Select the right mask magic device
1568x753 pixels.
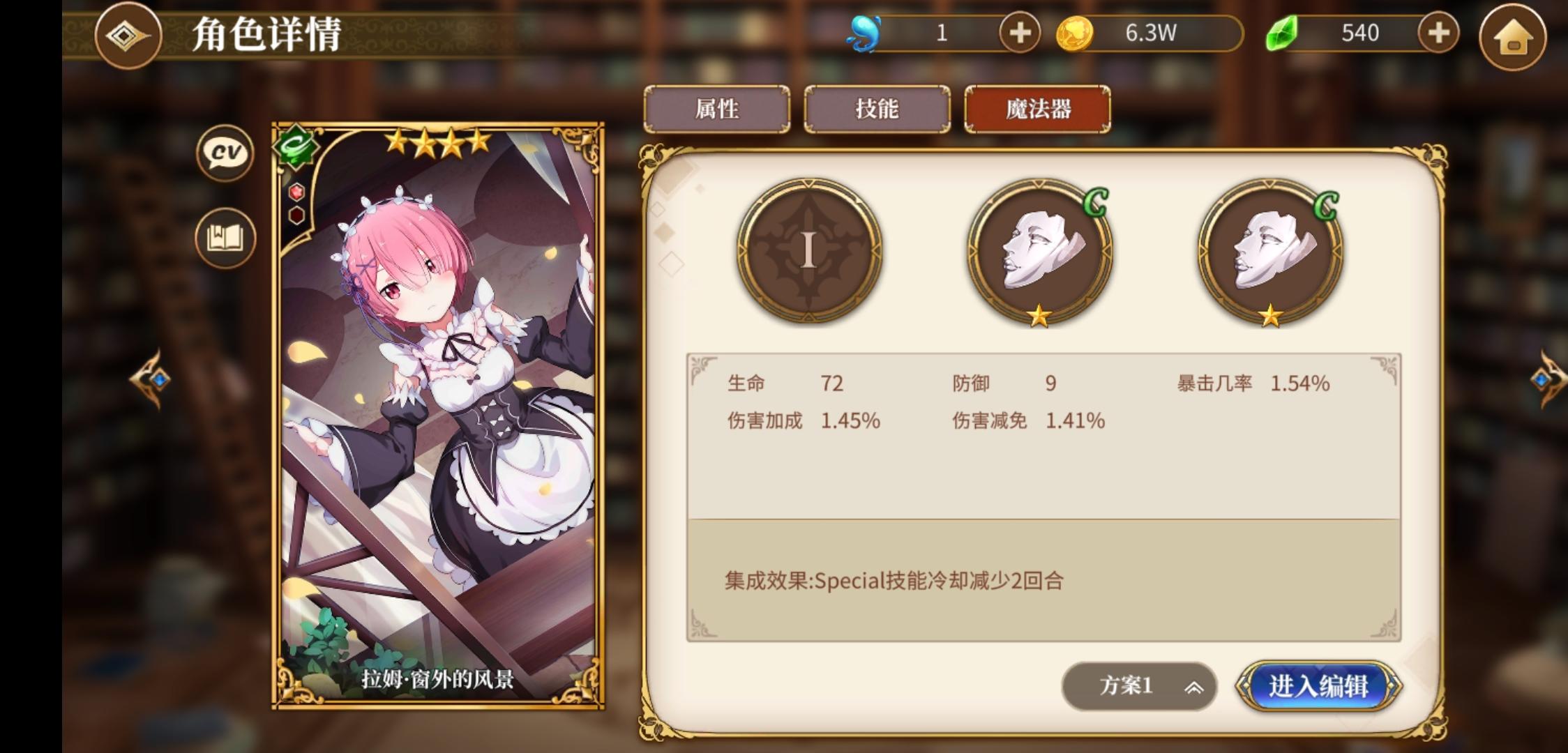click(1270, 252)
